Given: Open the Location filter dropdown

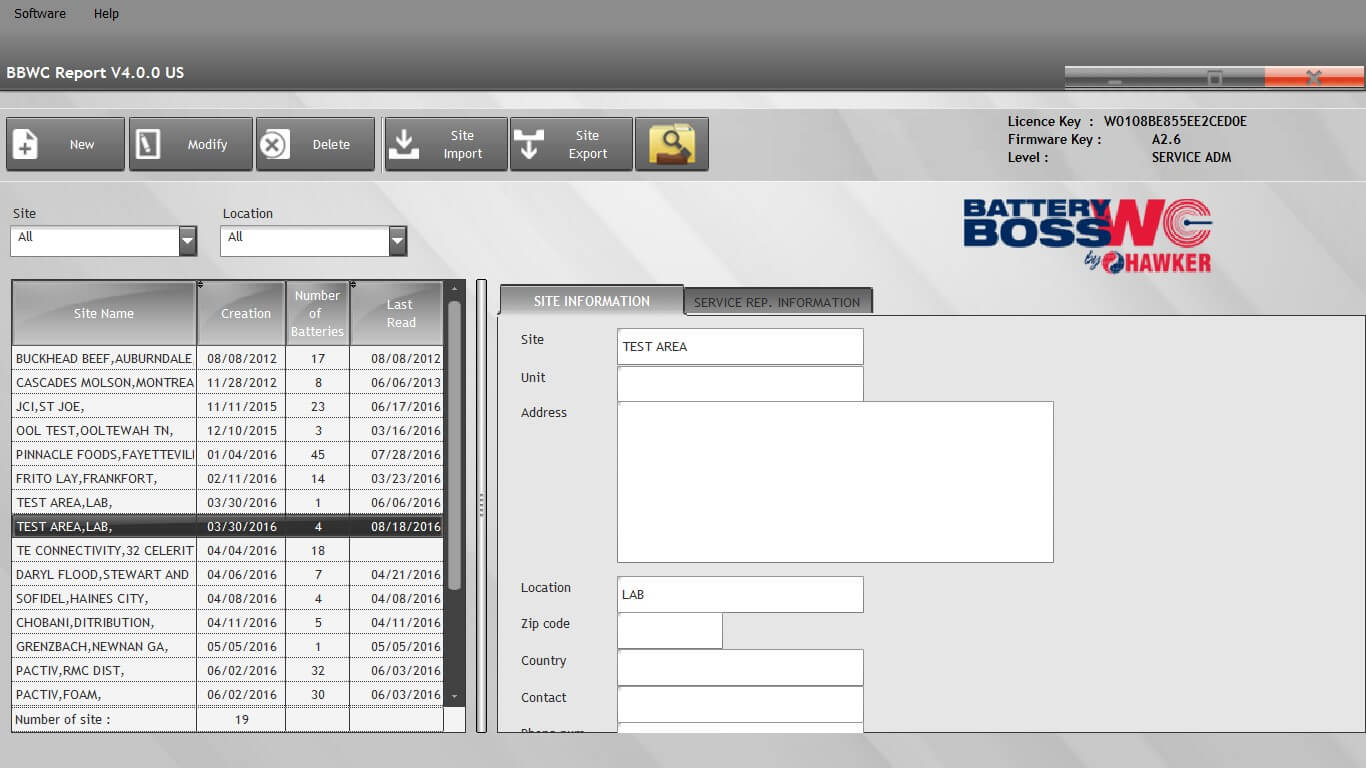Looking at the screenshot, I should [x=397, y=240].
